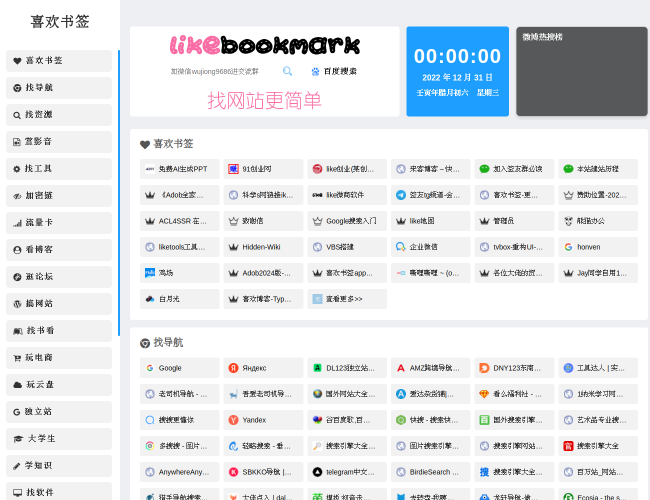Click the graduation cap icon for 大学生
Viewport: 650px width, 500px height.
click(x=17, y=438)
